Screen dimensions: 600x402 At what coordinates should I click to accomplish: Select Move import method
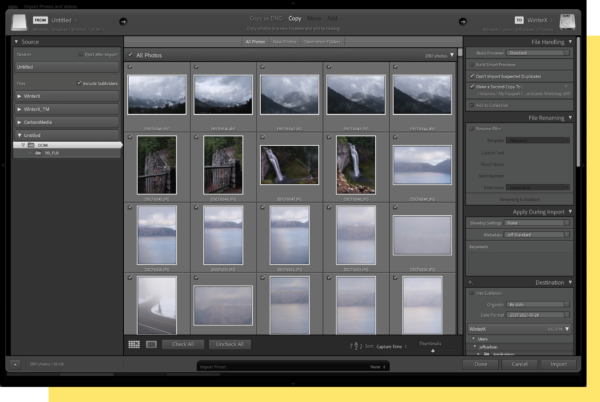[x=314, y=18]
